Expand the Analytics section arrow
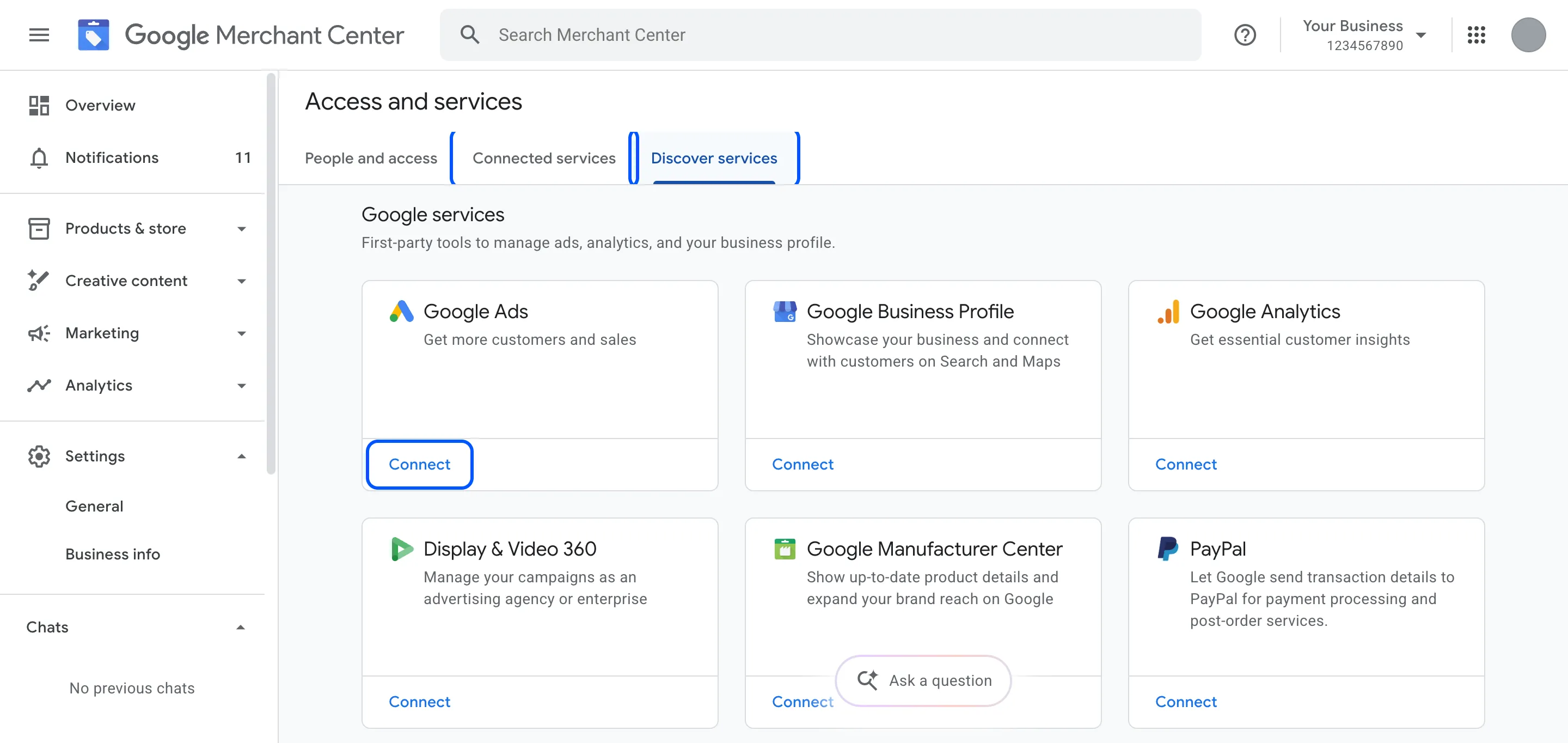This screenshot has height=743, width=1568. tap(242, 386)
